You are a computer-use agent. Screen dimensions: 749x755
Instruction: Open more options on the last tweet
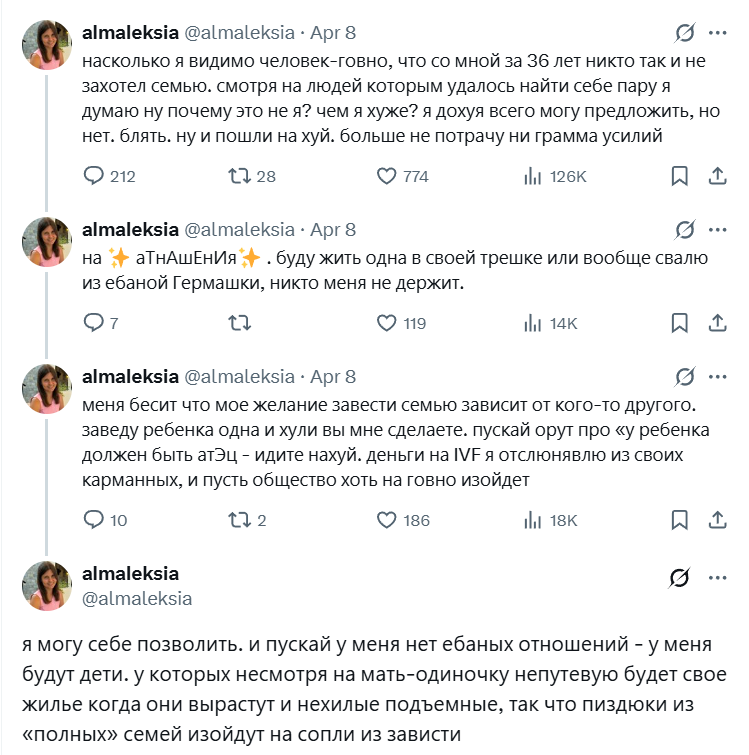point(717,579)
